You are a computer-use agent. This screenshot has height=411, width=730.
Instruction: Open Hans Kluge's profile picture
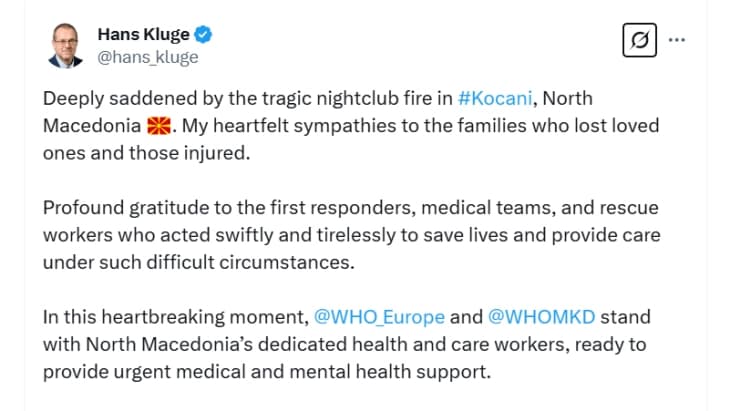(x=65, y=46)
